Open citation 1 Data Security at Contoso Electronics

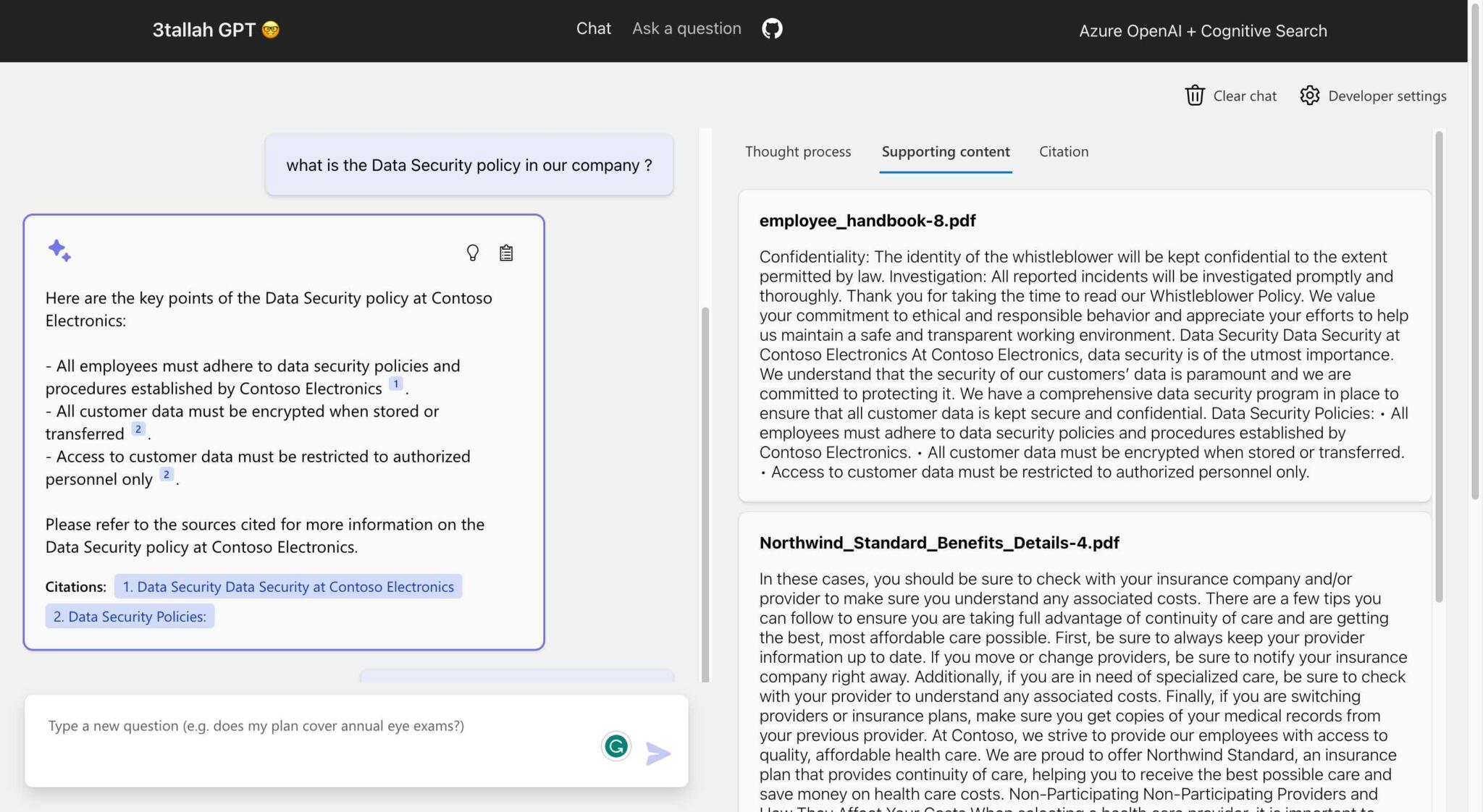pyautogui.click(x=287, y=586)
